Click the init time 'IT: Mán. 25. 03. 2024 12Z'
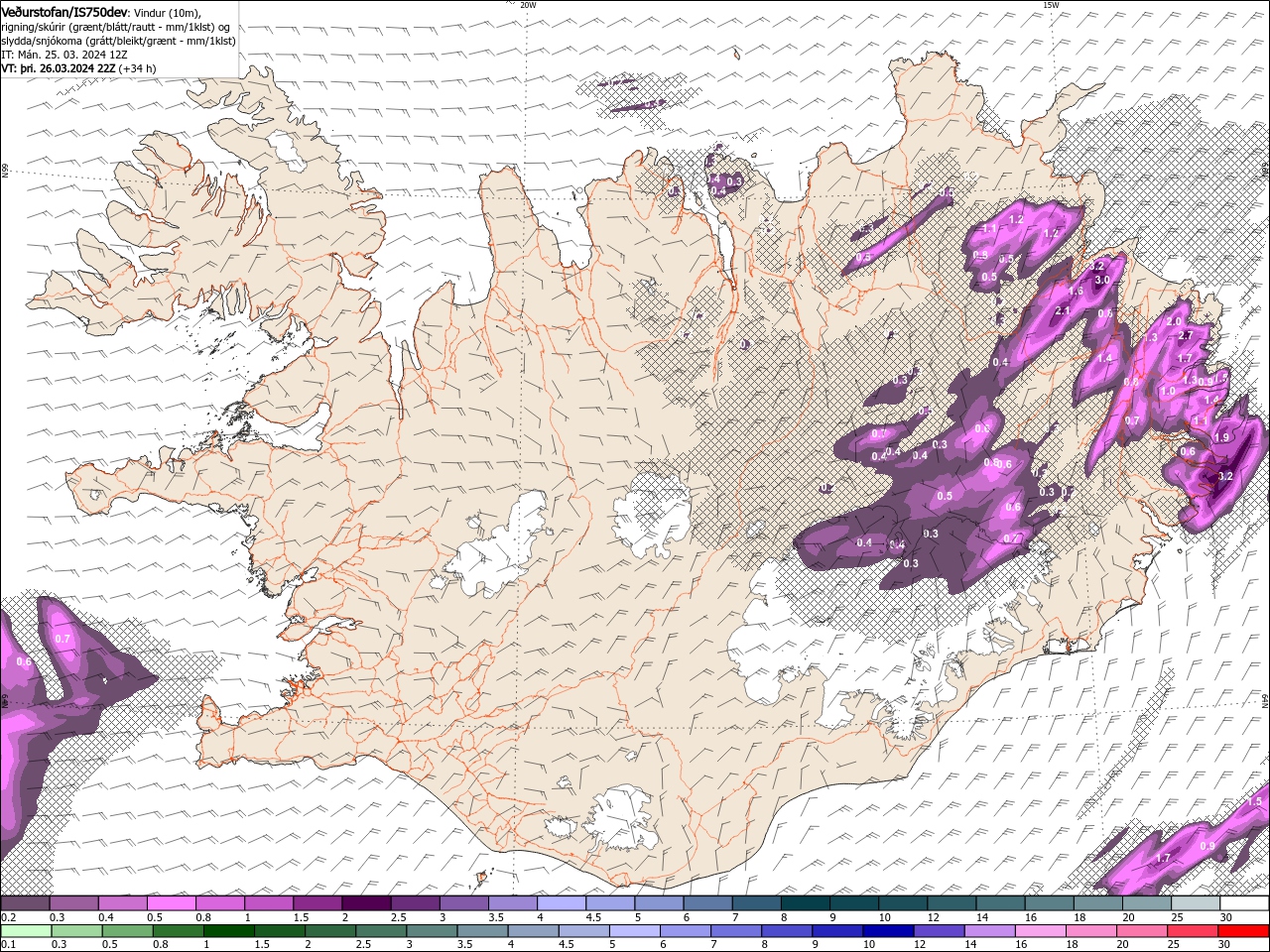Image resolution: width=1270 pixels, height=952 pixels. point(66,55)
